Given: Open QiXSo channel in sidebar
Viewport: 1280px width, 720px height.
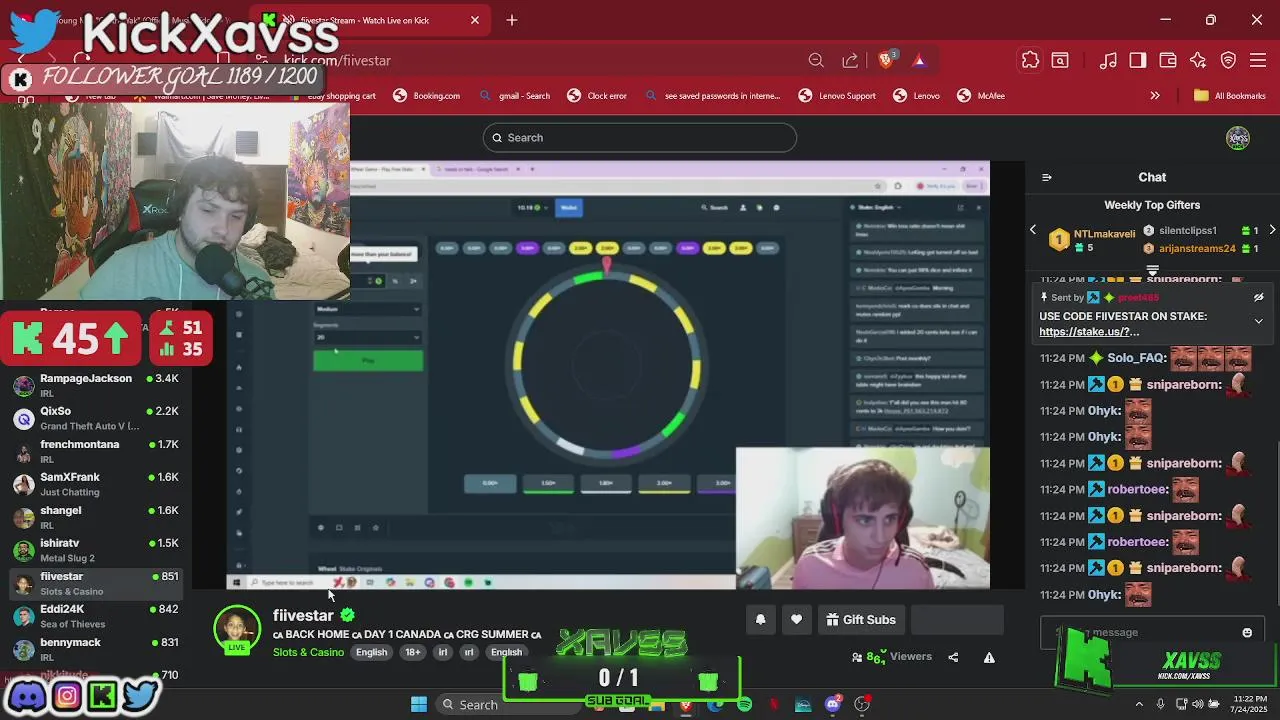Looking at the screenshot, I should 95,418.
